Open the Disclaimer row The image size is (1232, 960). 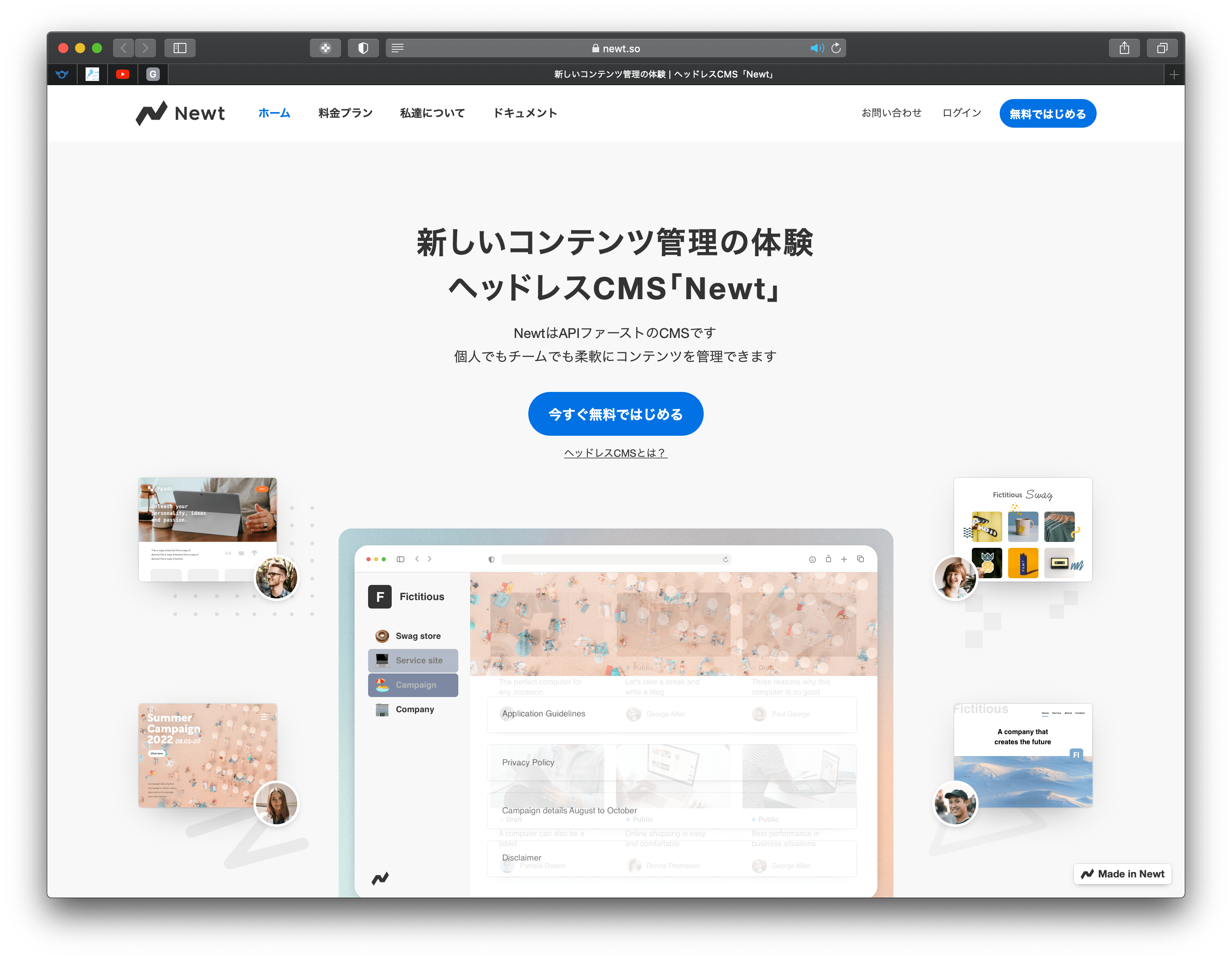coord(672,858)
